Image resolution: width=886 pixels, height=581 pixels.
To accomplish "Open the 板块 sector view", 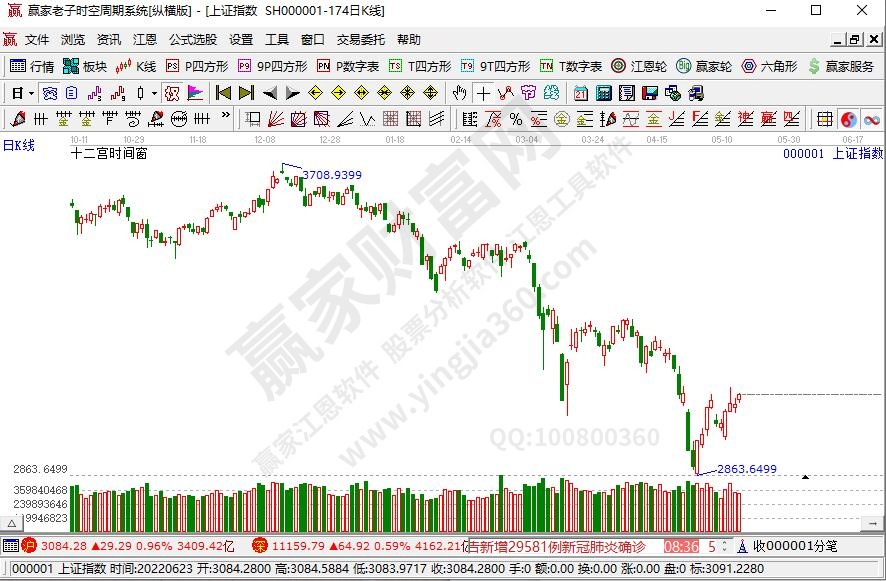I will (x=85, y=66).
